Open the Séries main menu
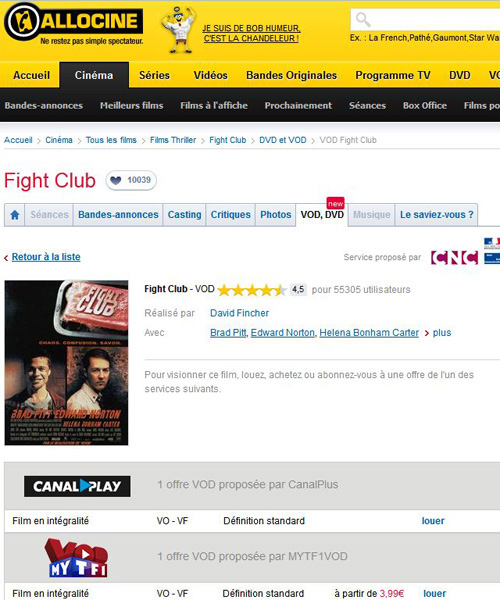This screenshot has width=500, height=610. pos(154,75)
